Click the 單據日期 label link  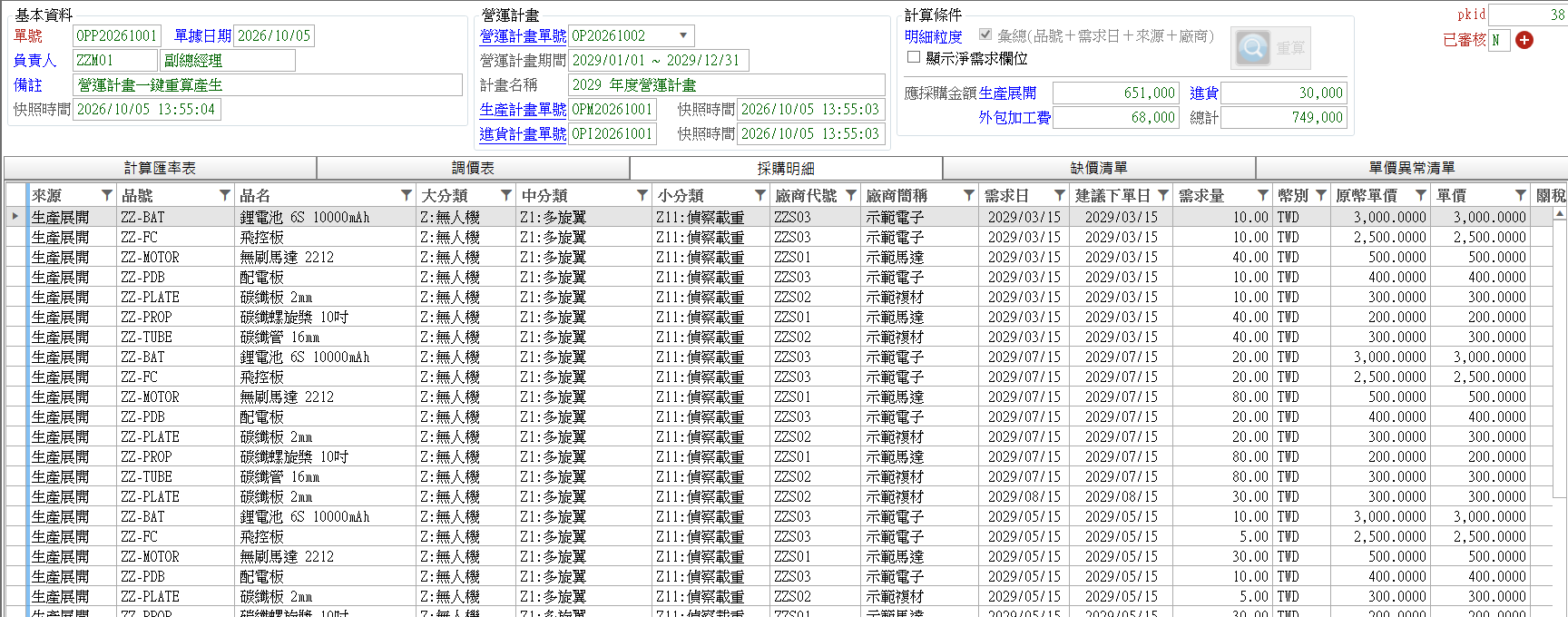click(x=202, y=36)
